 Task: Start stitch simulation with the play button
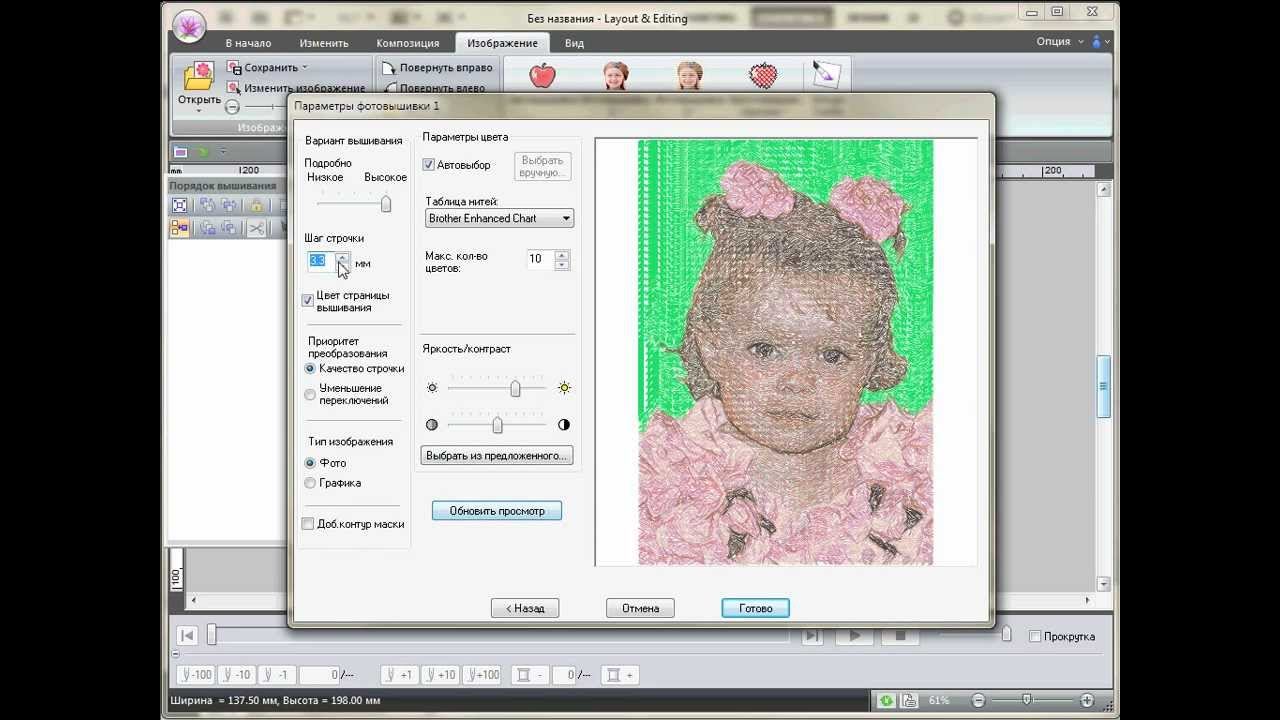coord(854,636)
